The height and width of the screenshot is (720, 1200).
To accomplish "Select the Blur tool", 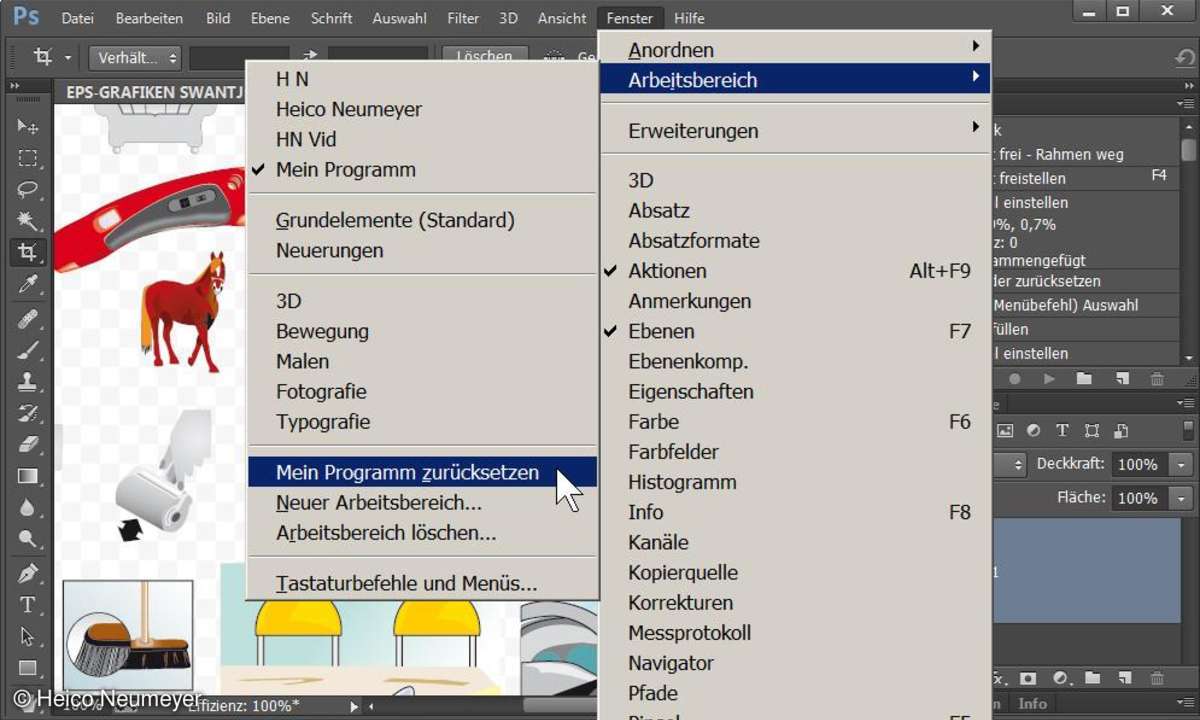I will click(x=27, y=508).
